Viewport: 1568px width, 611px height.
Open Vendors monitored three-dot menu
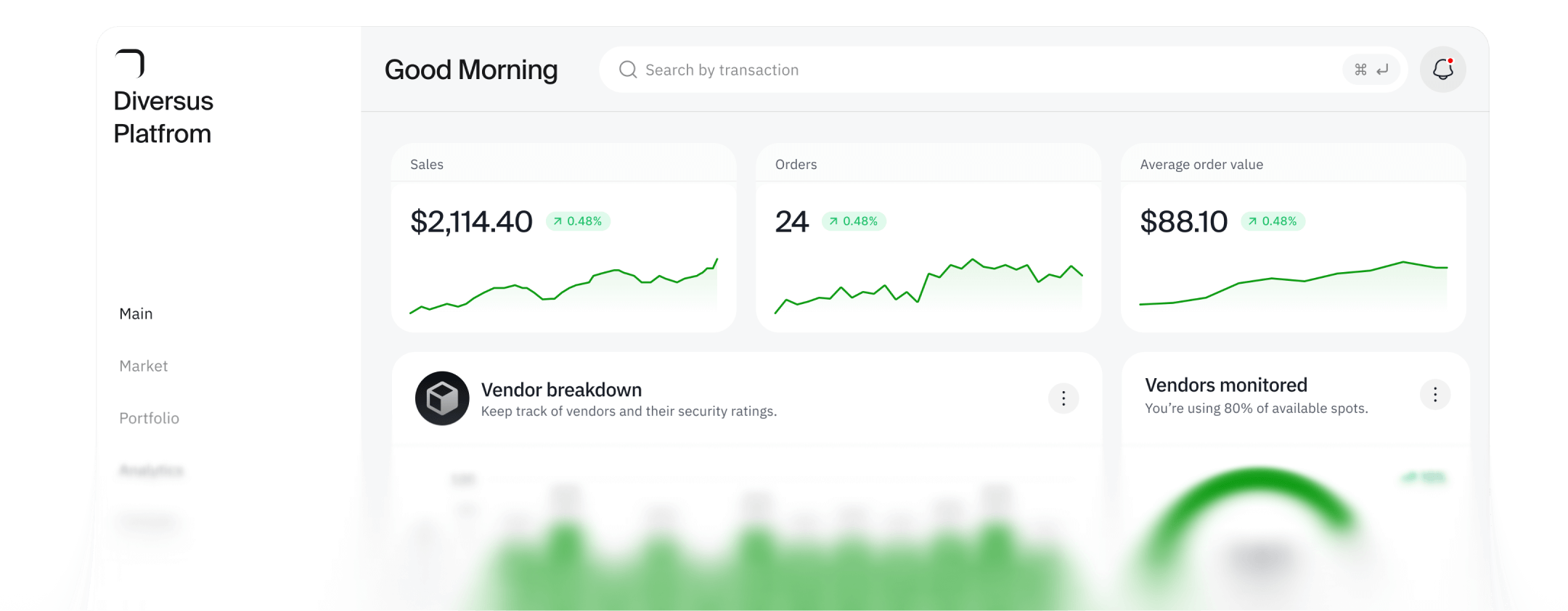1435,395
